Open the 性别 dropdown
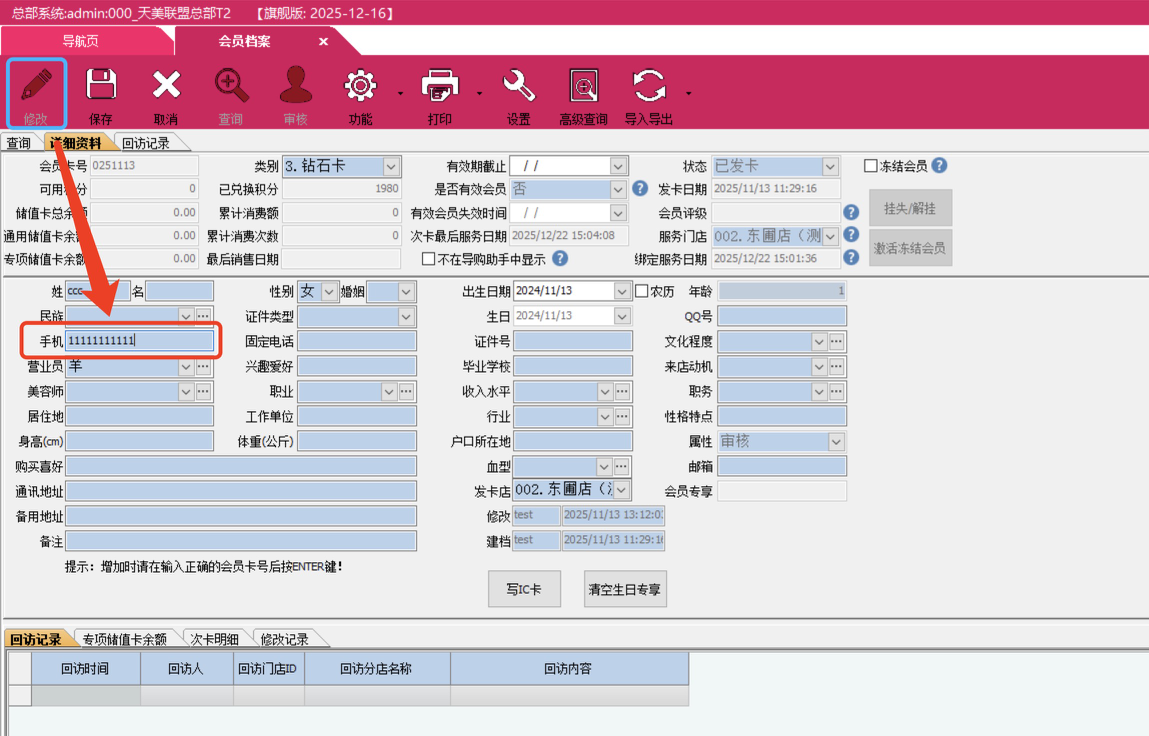 tap(329, 292)
